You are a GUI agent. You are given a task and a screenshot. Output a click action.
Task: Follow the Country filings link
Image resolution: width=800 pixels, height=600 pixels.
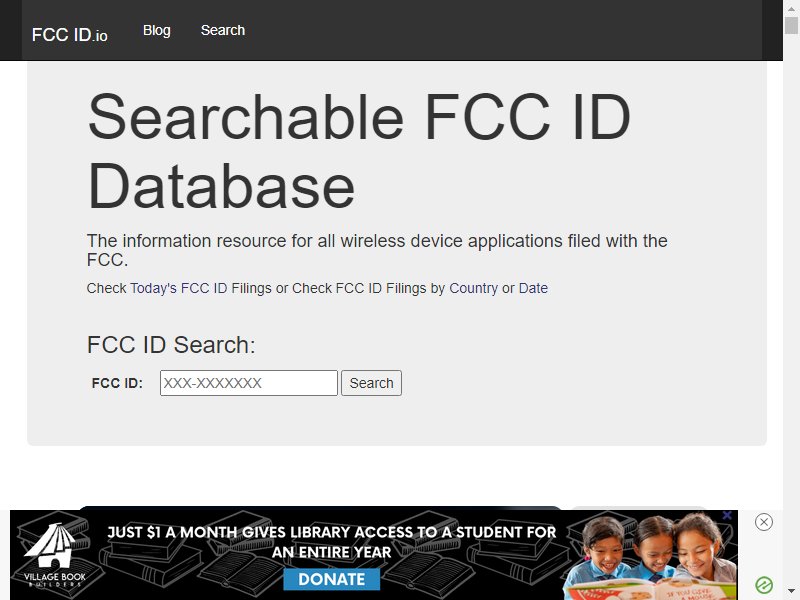pyautogui.click(x=473, y=288)
